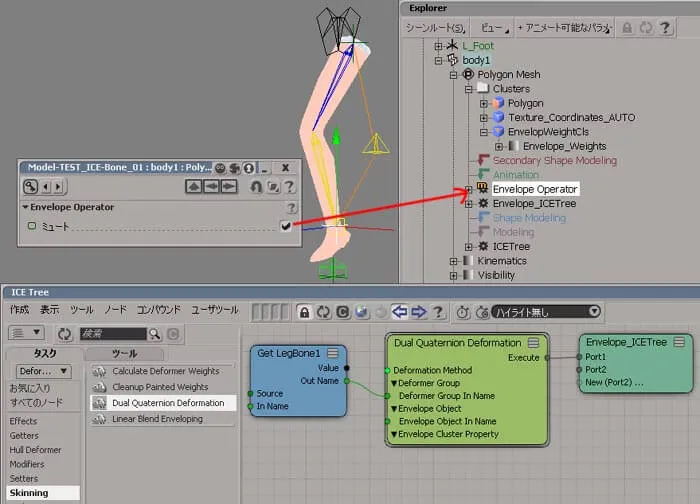Click the forward arrow in ICE Tree toolbar

point(419,312)
